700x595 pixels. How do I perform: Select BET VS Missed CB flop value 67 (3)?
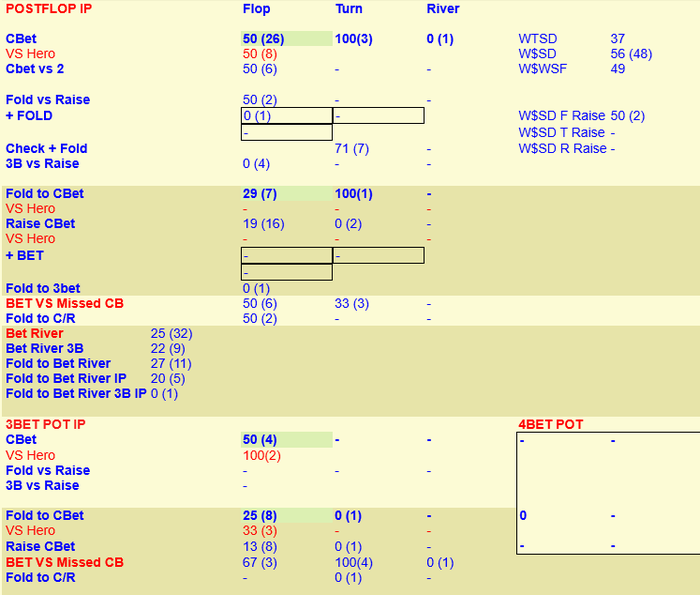(259, 562)
